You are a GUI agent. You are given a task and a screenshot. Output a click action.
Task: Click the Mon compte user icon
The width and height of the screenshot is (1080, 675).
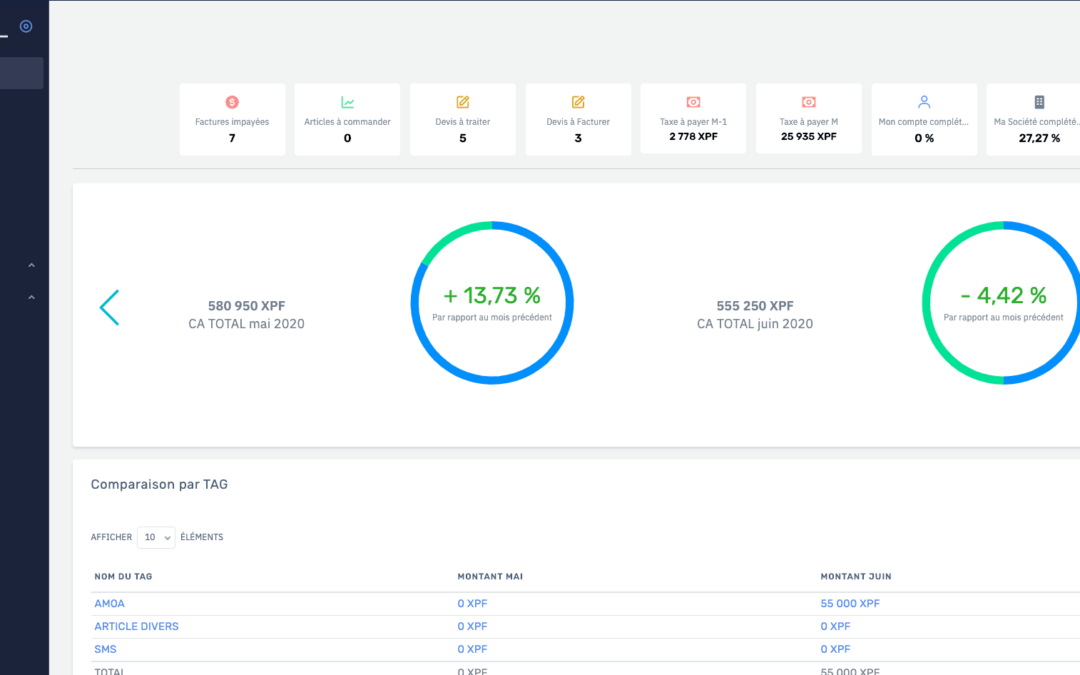(x=924, y=102)
